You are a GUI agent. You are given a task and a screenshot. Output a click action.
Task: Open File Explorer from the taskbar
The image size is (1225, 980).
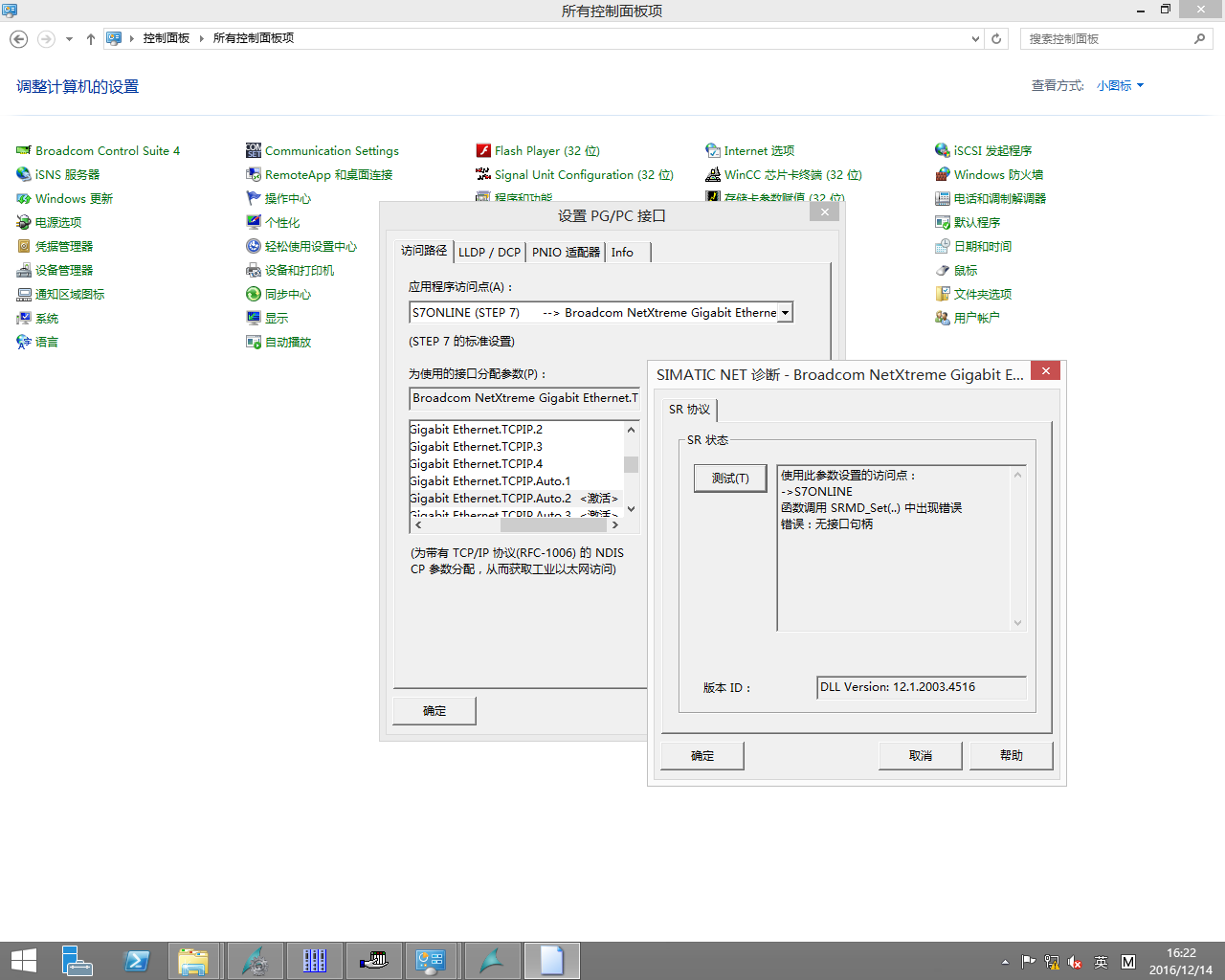tap(194, 961)
